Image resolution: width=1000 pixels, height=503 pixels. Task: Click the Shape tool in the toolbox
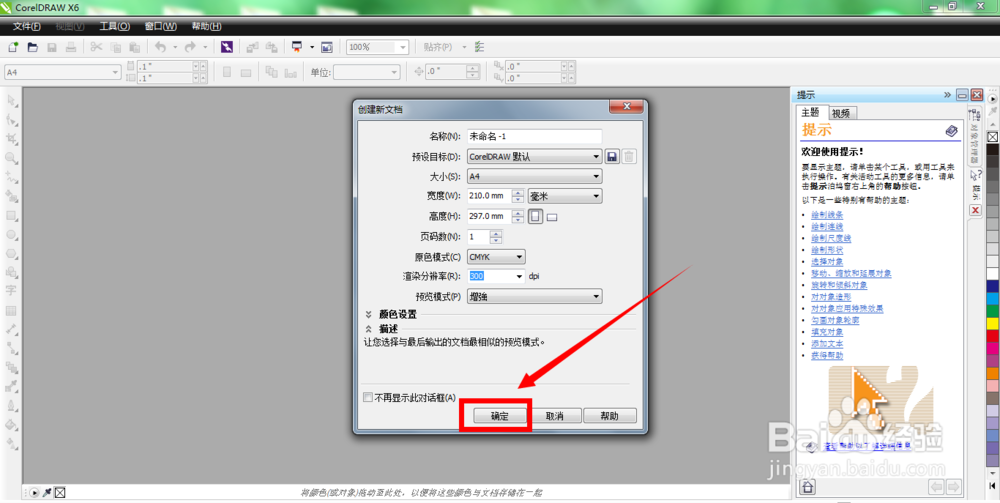pos(11,120)
